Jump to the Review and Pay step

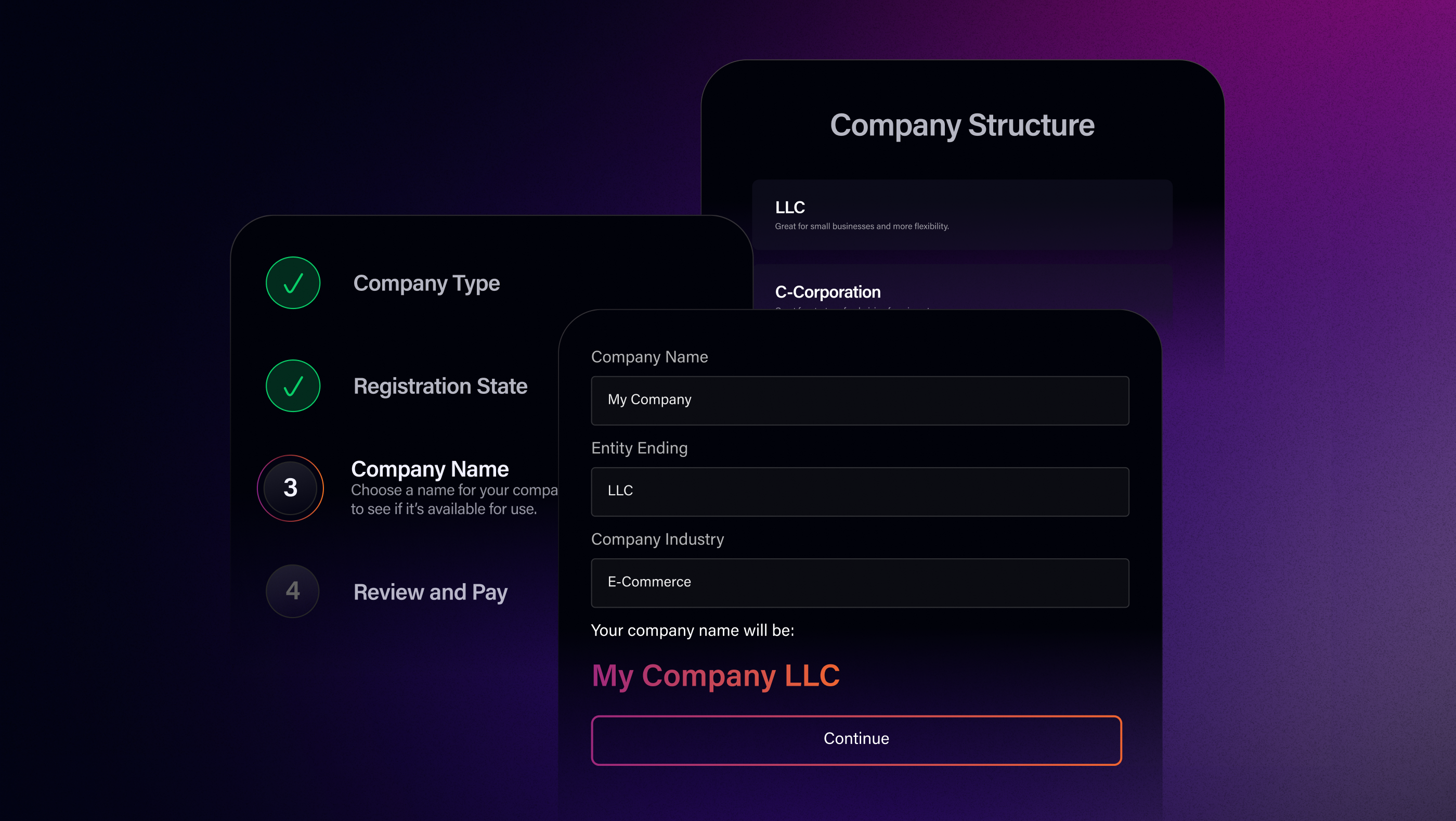tap(430, 592)
